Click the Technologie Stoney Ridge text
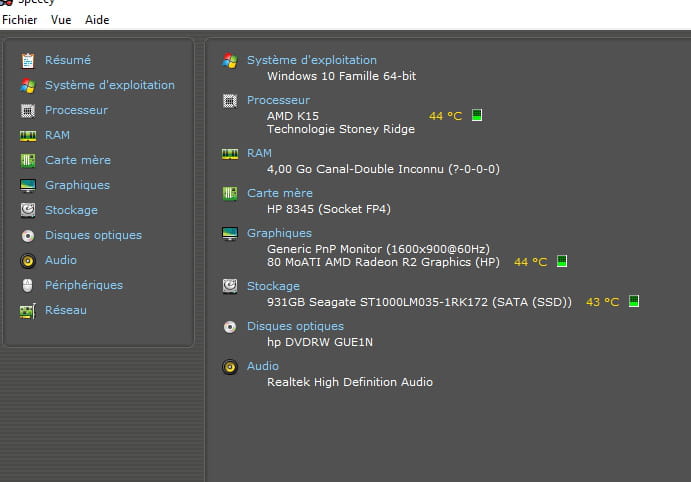This screenshot has height=482, width=691. point(341,129)
